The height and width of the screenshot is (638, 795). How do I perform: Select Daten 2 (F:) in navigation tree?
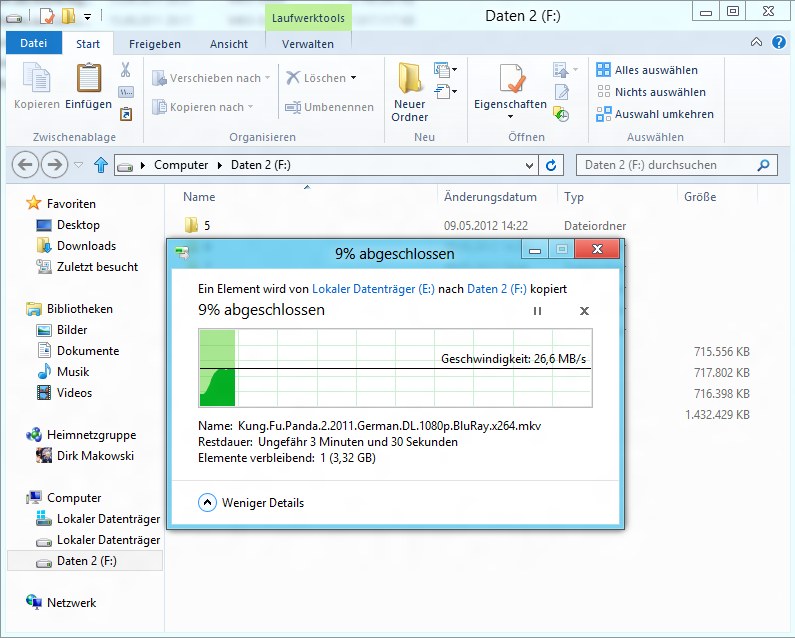[x=85, y=561]
